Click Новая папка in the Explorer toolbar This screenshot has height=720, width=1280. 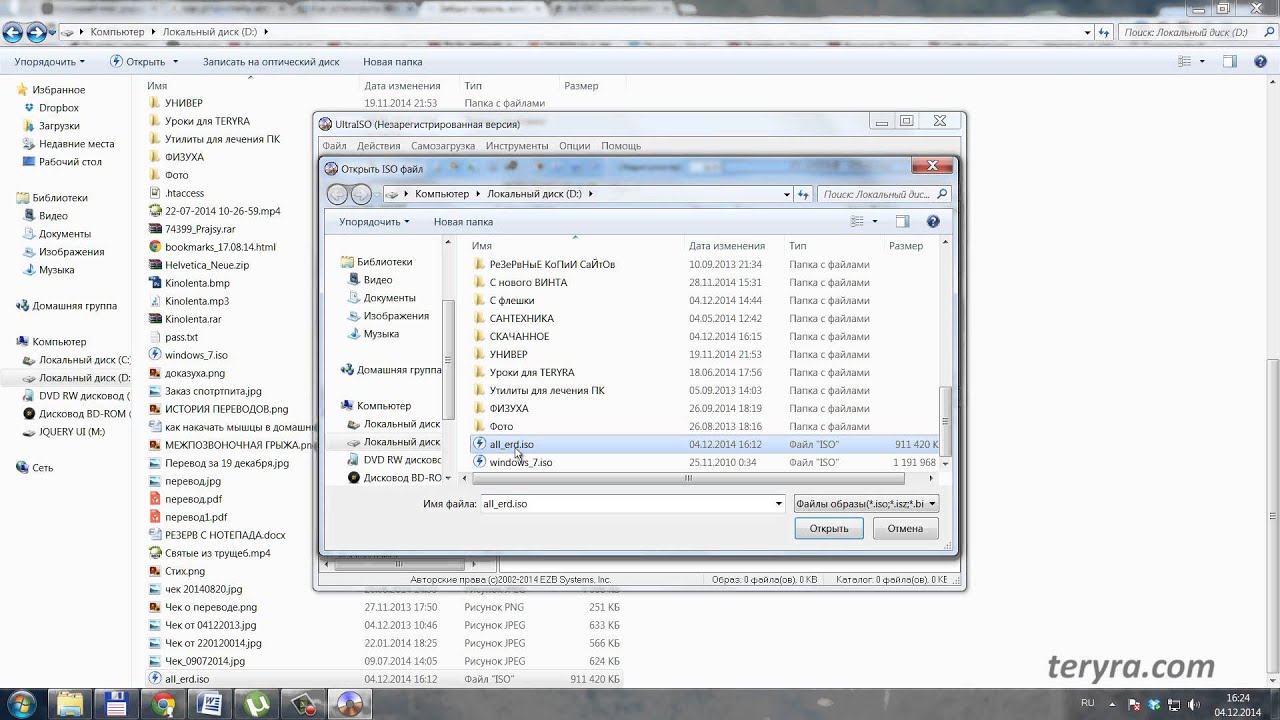coord(392,61)
